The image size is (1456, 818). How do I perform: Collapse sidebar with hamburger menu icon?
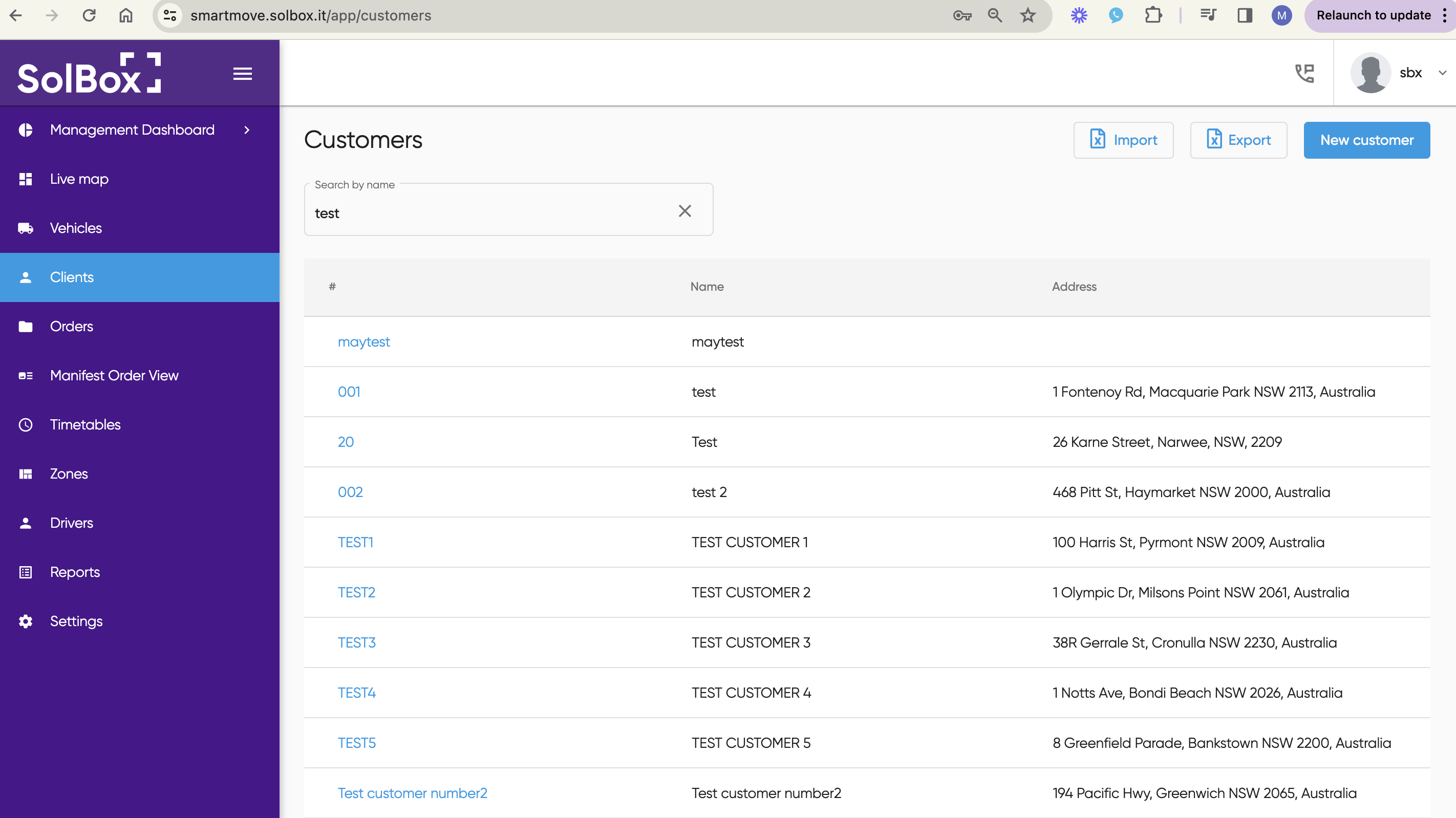coord(243,74)
